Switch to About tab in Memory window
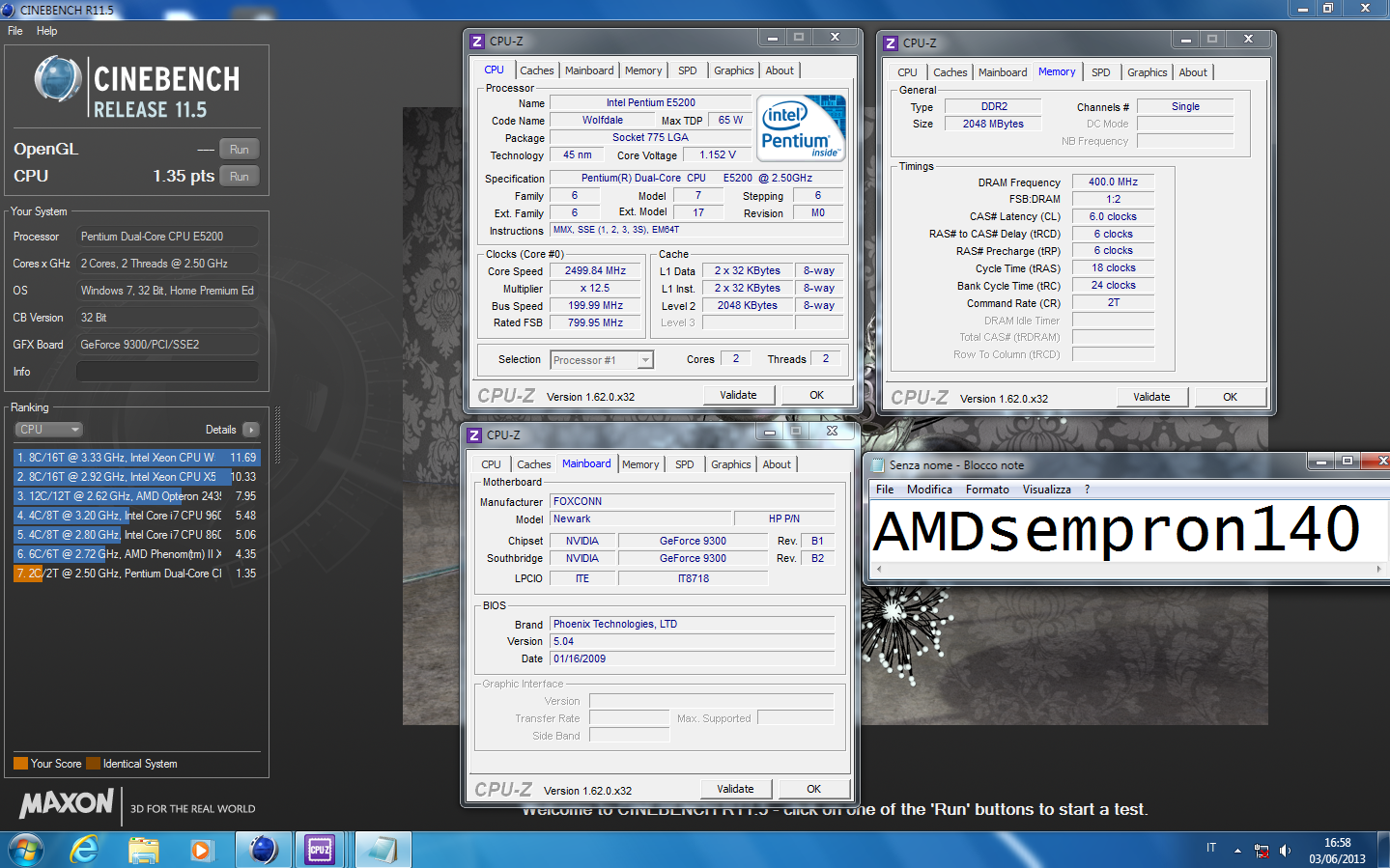Image resolution: width=1390 pixels, height=868 pixels. pos(1193,72)
